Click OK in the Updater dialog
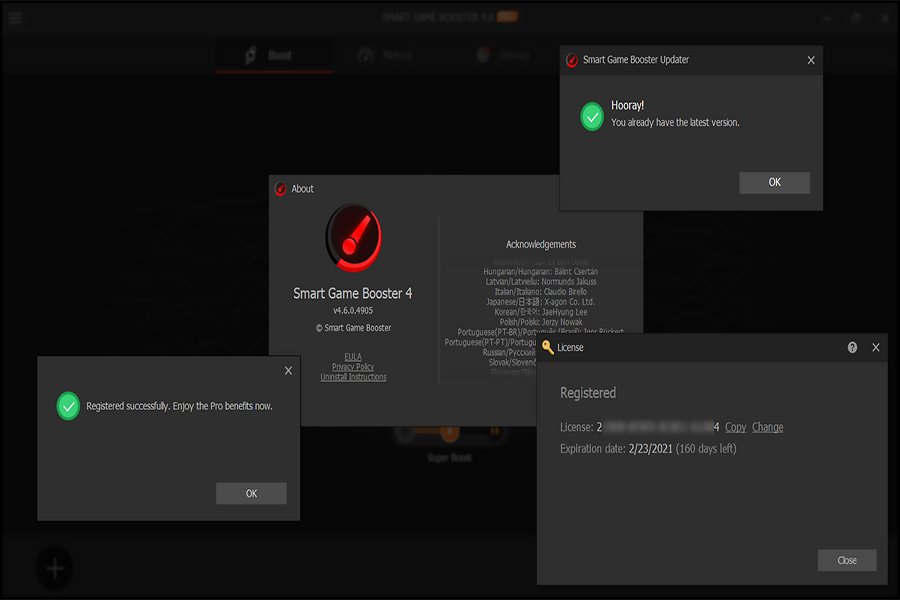900x600 pixels. (x=774, y=183)
